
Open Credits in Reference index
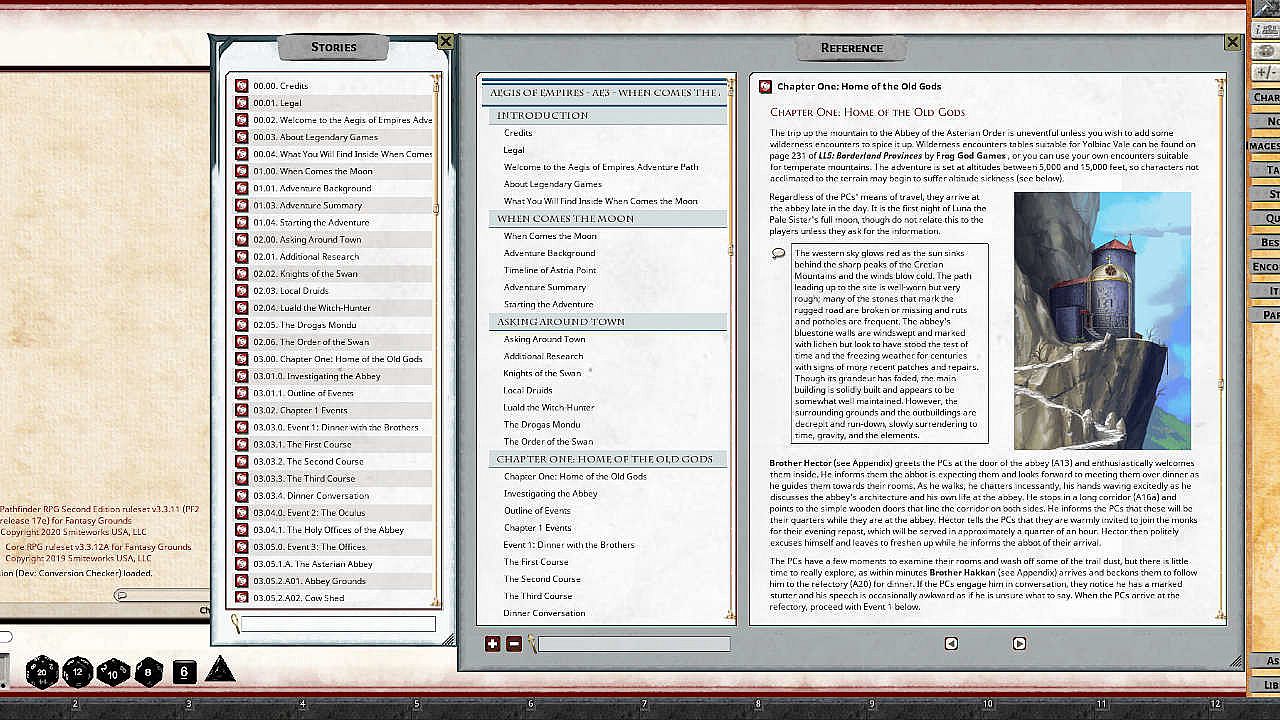(x=518, y=133)
